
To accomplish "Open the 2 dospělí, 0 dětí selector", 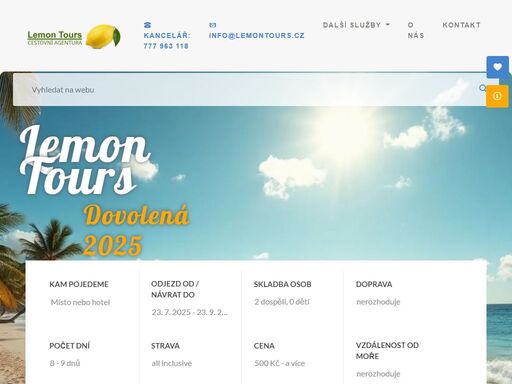I will pos(282,302).
